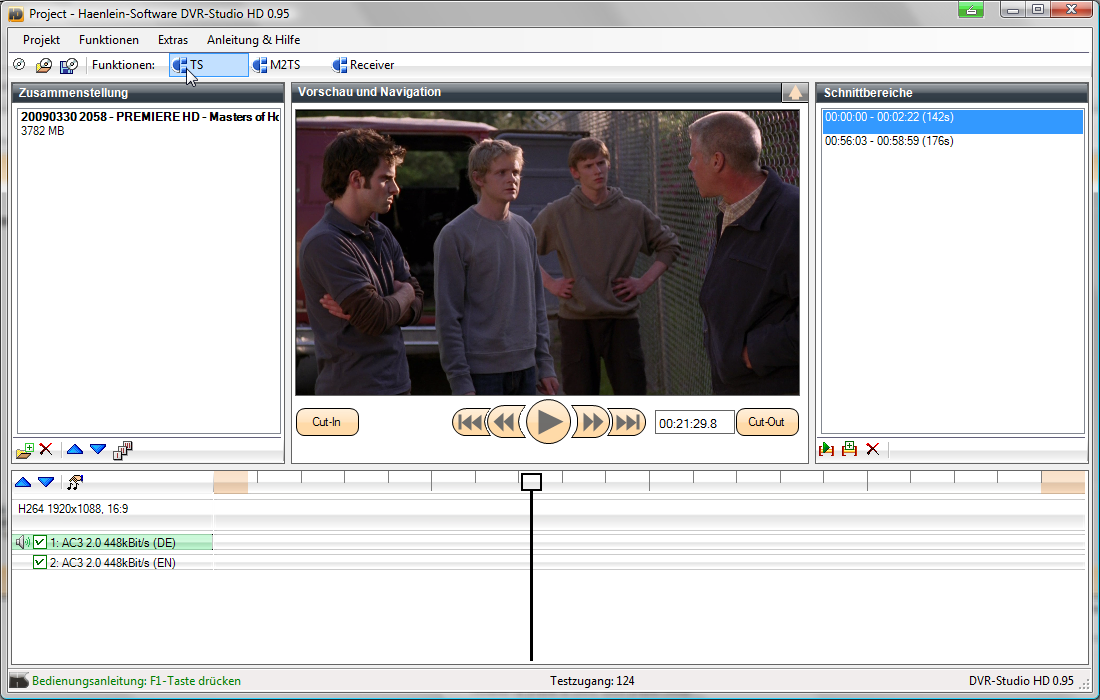Open the Projekt menu
1100x700 pixels.
41,40
